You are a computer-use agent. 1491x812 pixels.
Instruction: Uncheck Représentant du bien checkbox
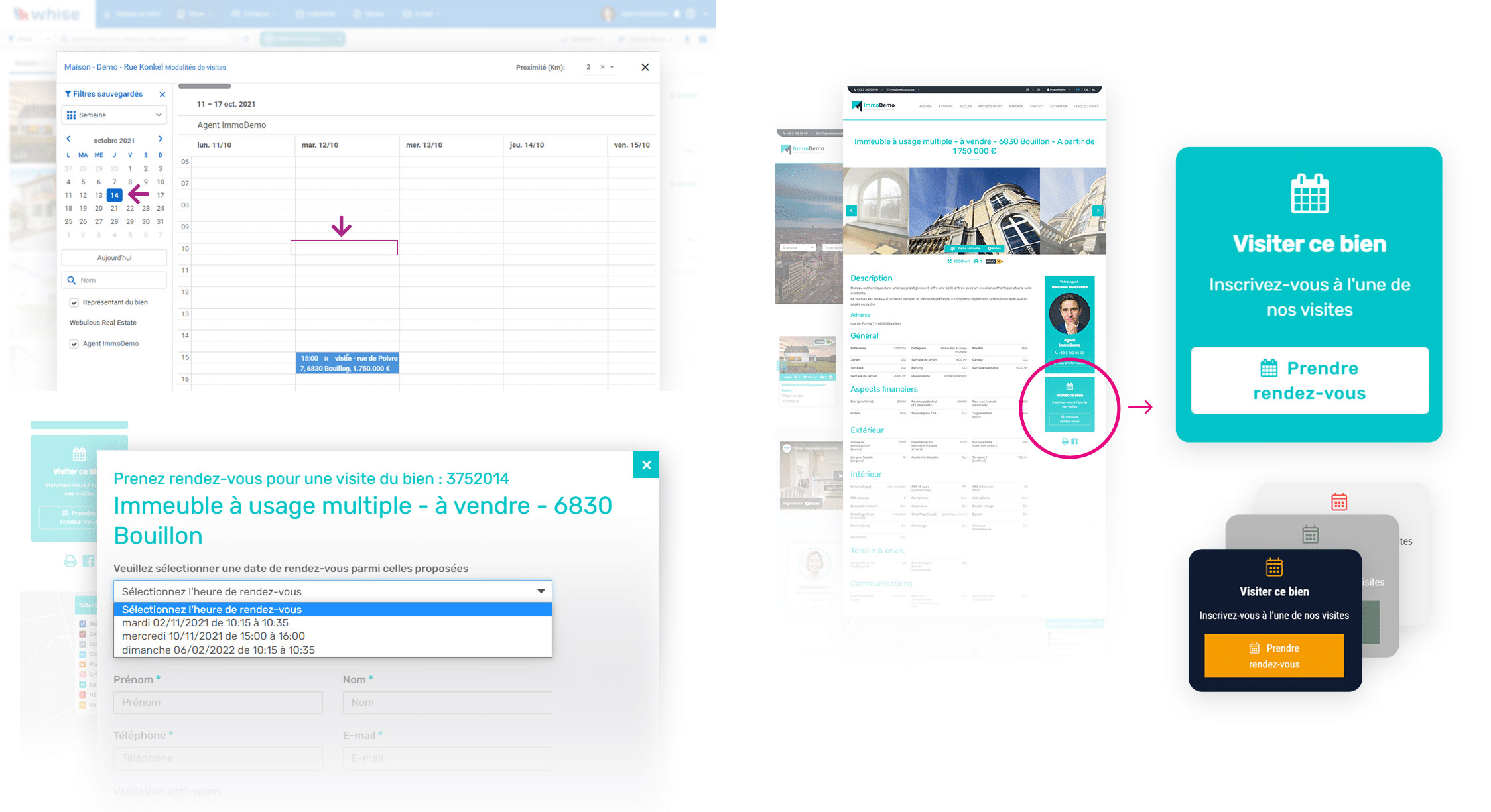(74, 303)
